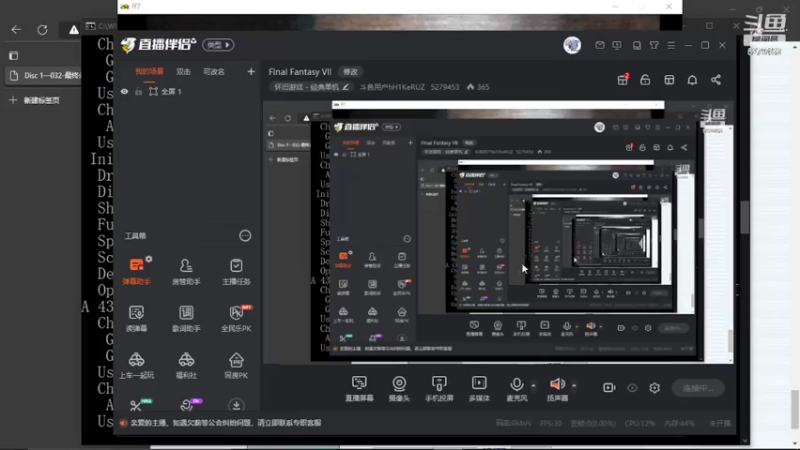This screenshot has height=450, width=800.
Task: Toggle lock for 全屏 1 source
Action: [x=138, y=91]
